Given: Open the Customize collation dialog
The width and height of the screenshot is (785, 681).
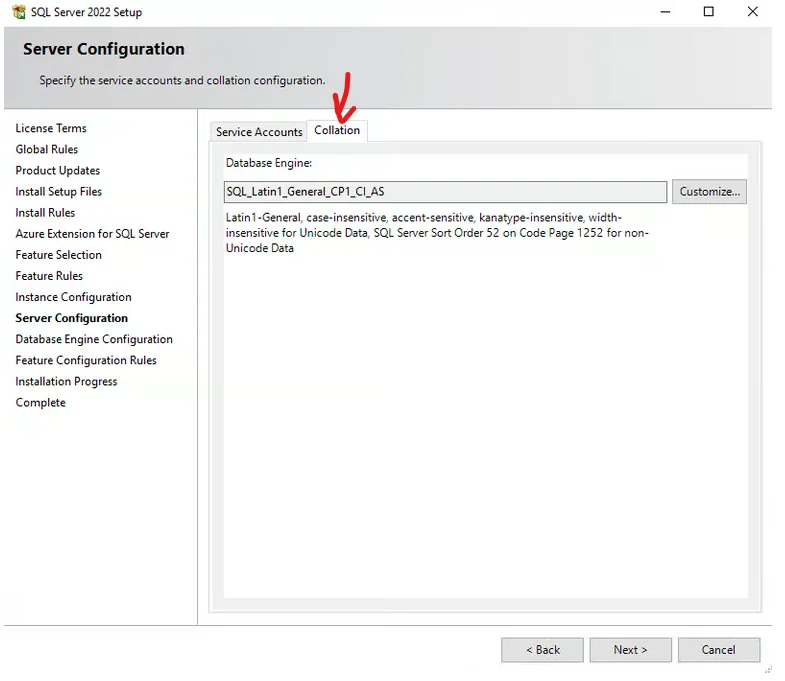Looking at the screenshot, I should coord(709,192).
